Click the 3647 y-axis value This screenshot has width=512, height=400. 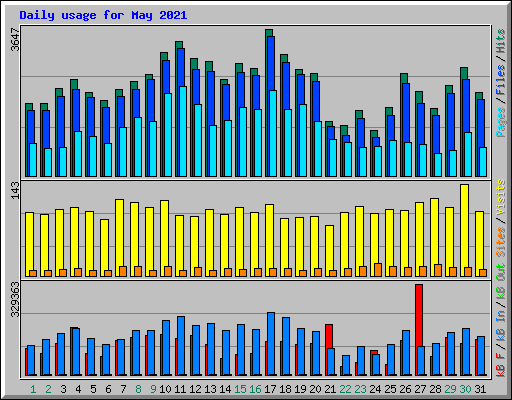pyautogui.click(x=15, y=40)
